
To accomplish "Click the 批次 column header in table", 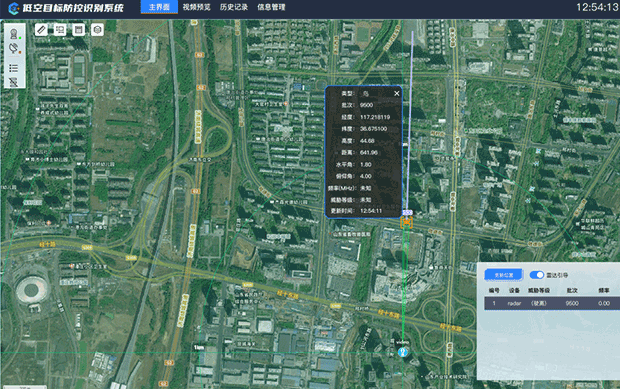I will (x=572, y=291).
